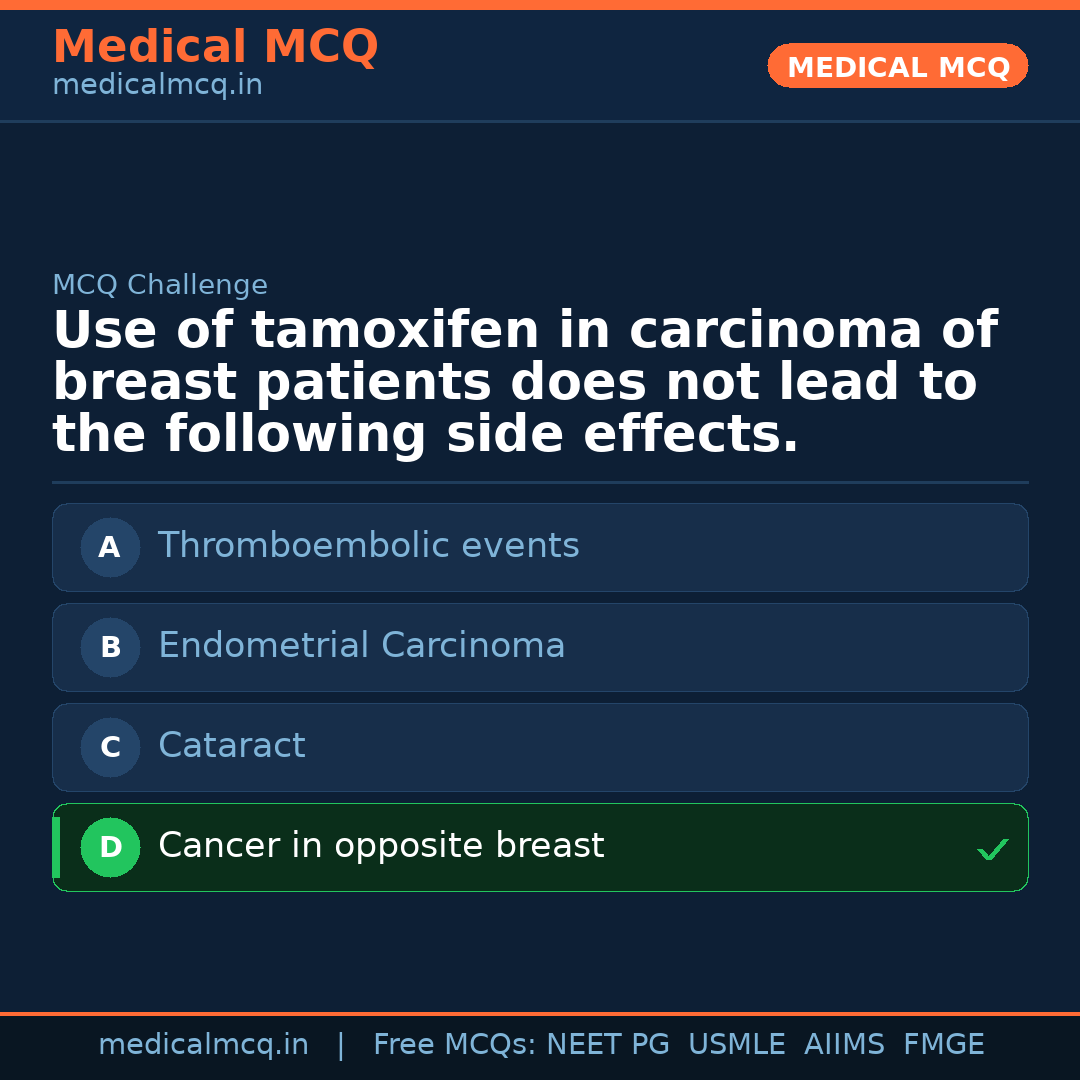
Task: Click the green checkmark on option D
Action: point(992,850)
